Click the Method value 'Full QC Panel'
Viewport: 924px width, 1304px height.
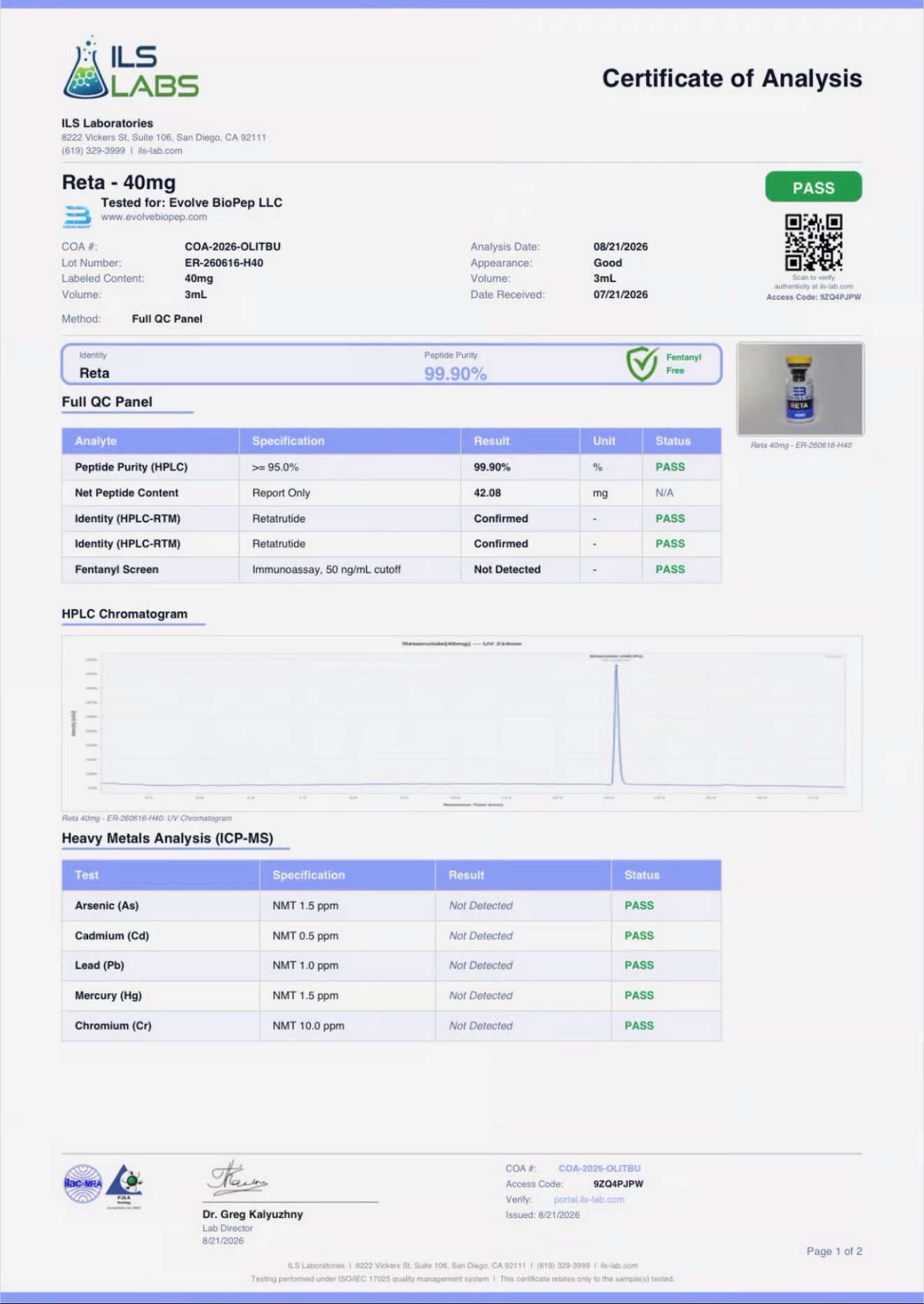(167, 319)
